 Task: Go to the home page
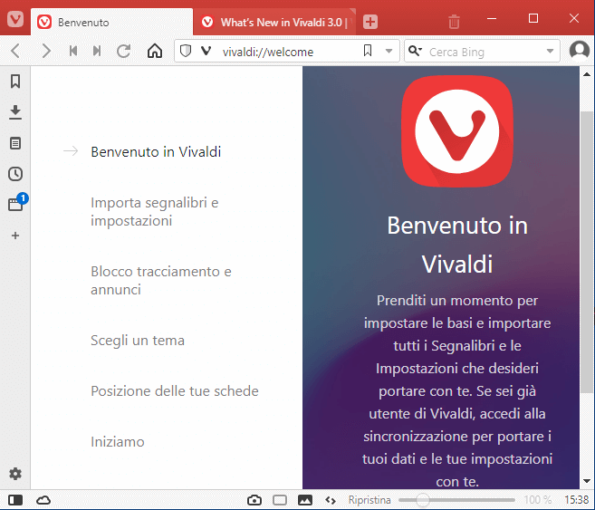[x=155, y=51]
